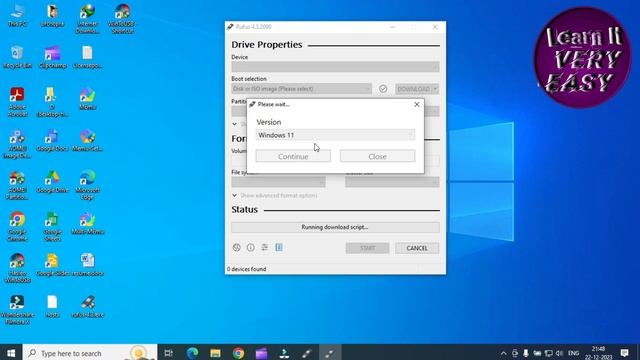Click the status bar reading Running download script

pyautogui.click(x=335, y=227)
